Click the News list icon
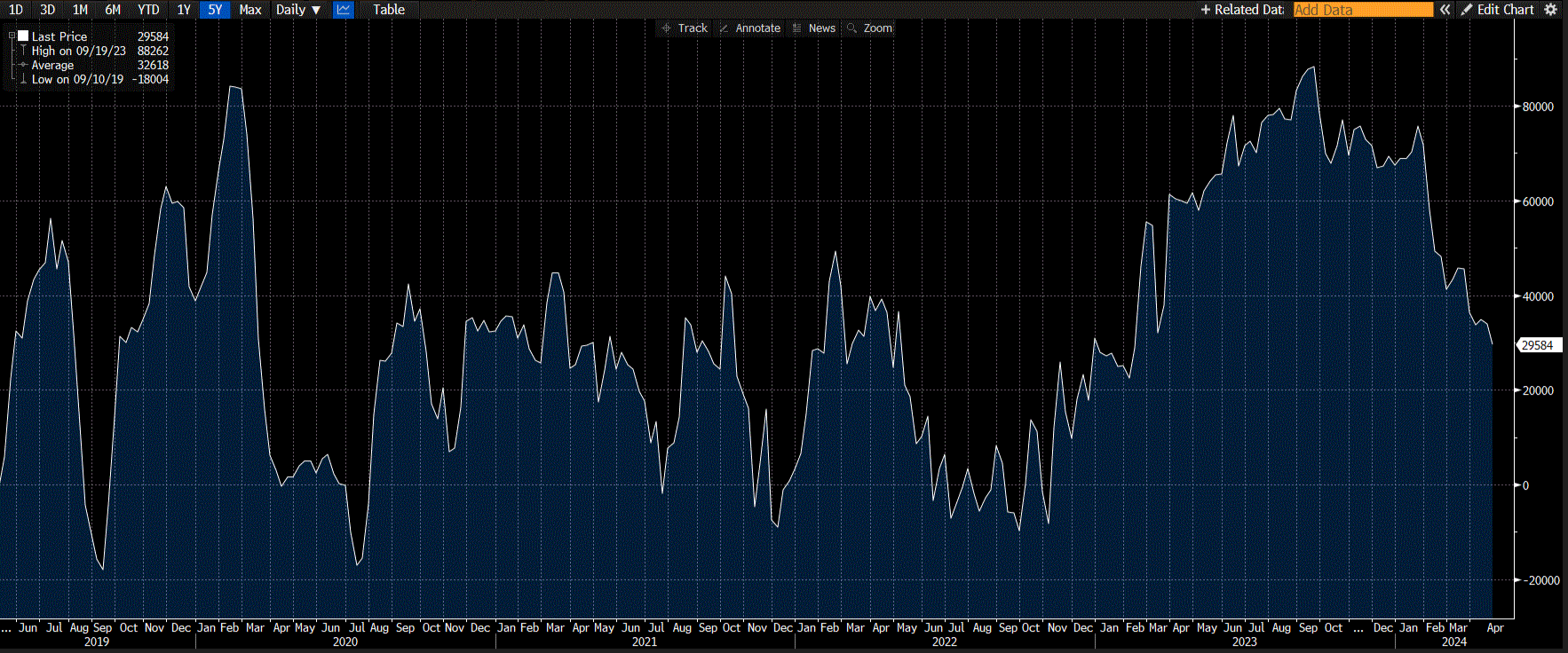This screenshot has height=653, width=1568. [797, 28]
